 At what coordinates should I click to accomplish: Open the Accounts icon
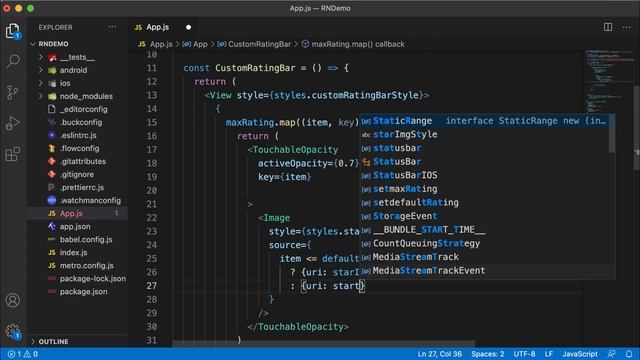point(13,300)
